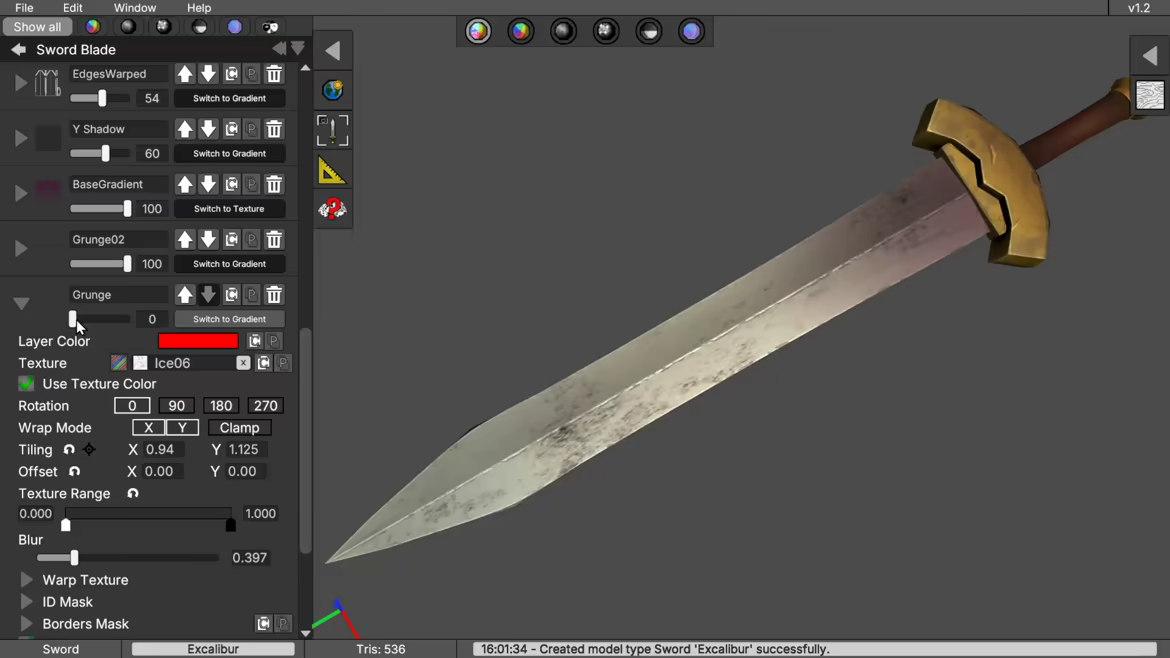Delete the Y Shadow layer
1170x658 pixels.
click(274, 129)
